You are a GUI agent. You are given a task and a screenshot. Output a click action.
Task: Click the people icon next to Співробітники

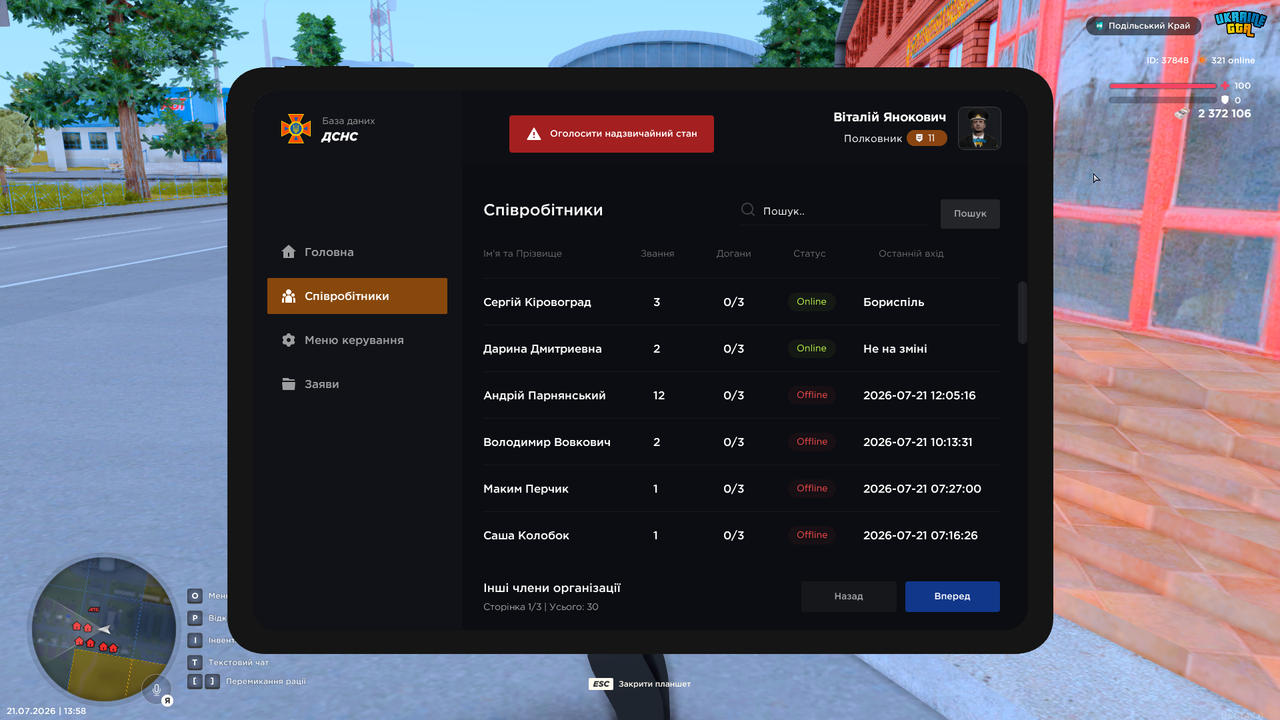pos(288,296)
